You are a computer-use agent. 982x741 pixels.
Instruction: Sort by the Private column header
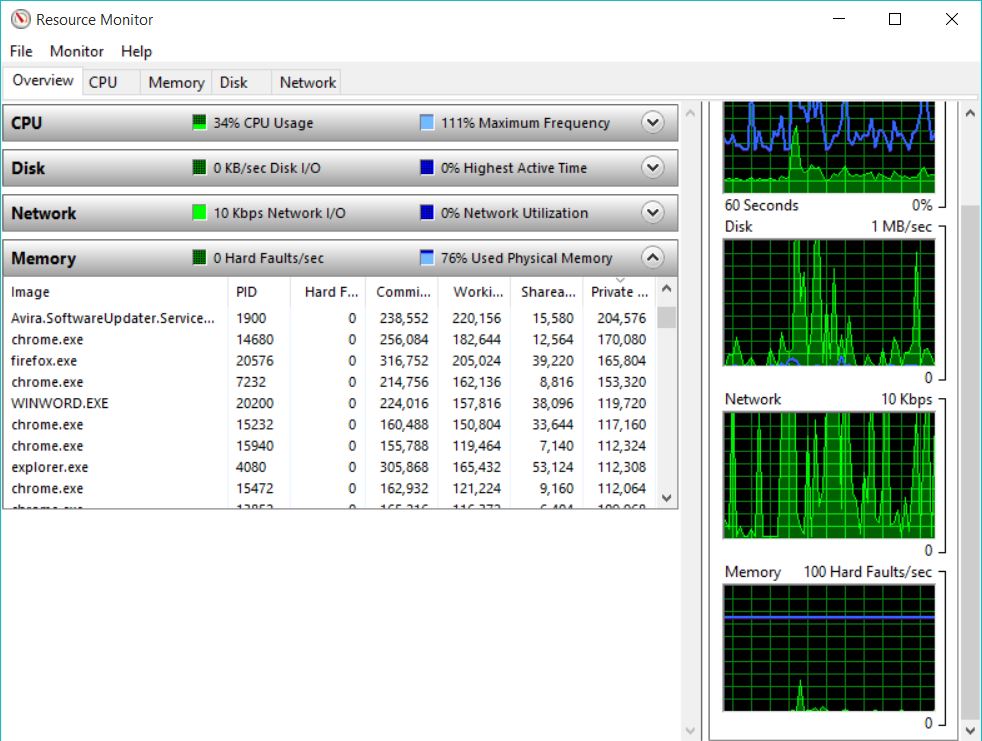619,292
